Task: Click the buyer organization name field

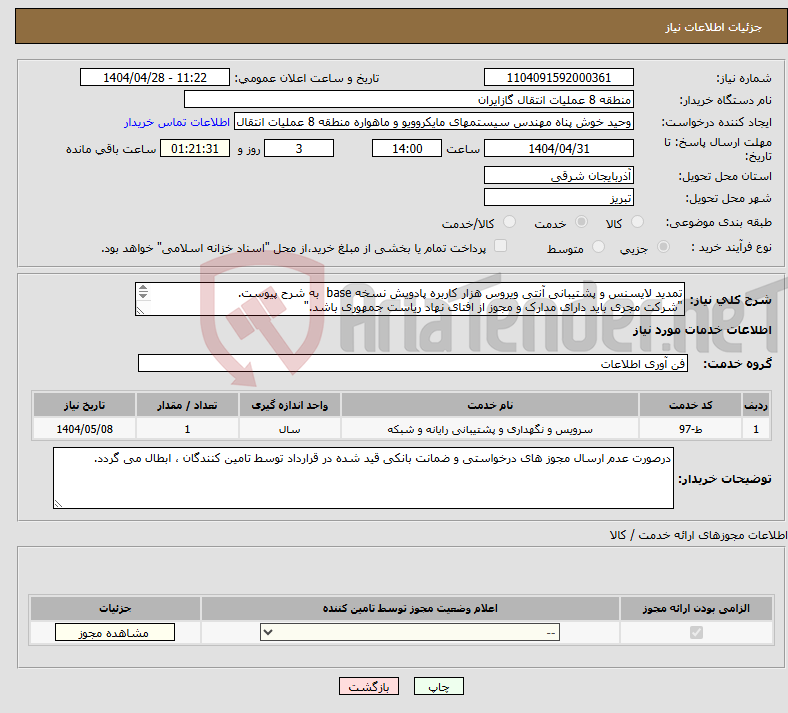Action: 409,99
